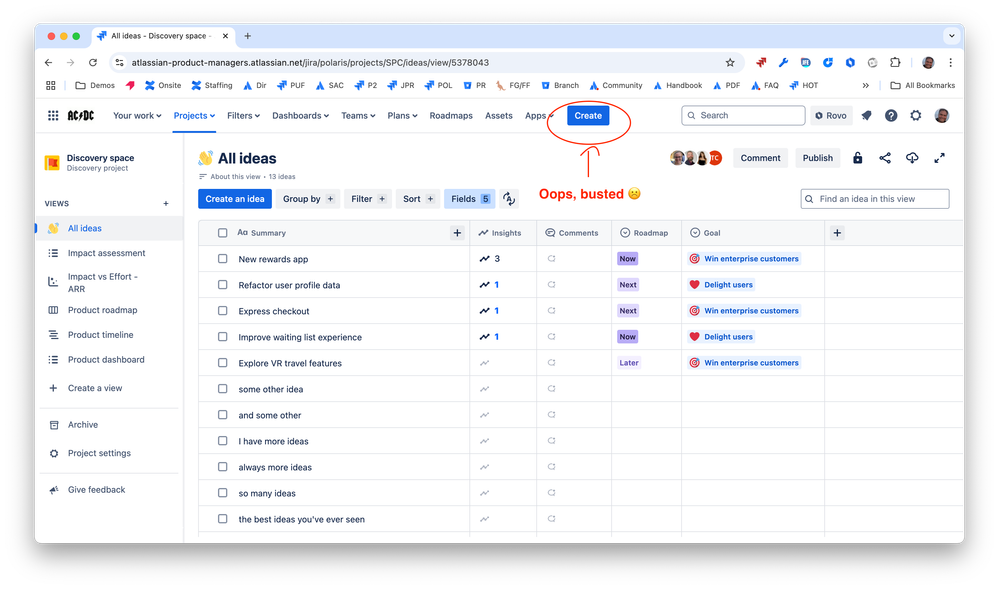Expand the Your work dropdown
The height and width of the screenshot is (589, 999).
click(137, 115)
